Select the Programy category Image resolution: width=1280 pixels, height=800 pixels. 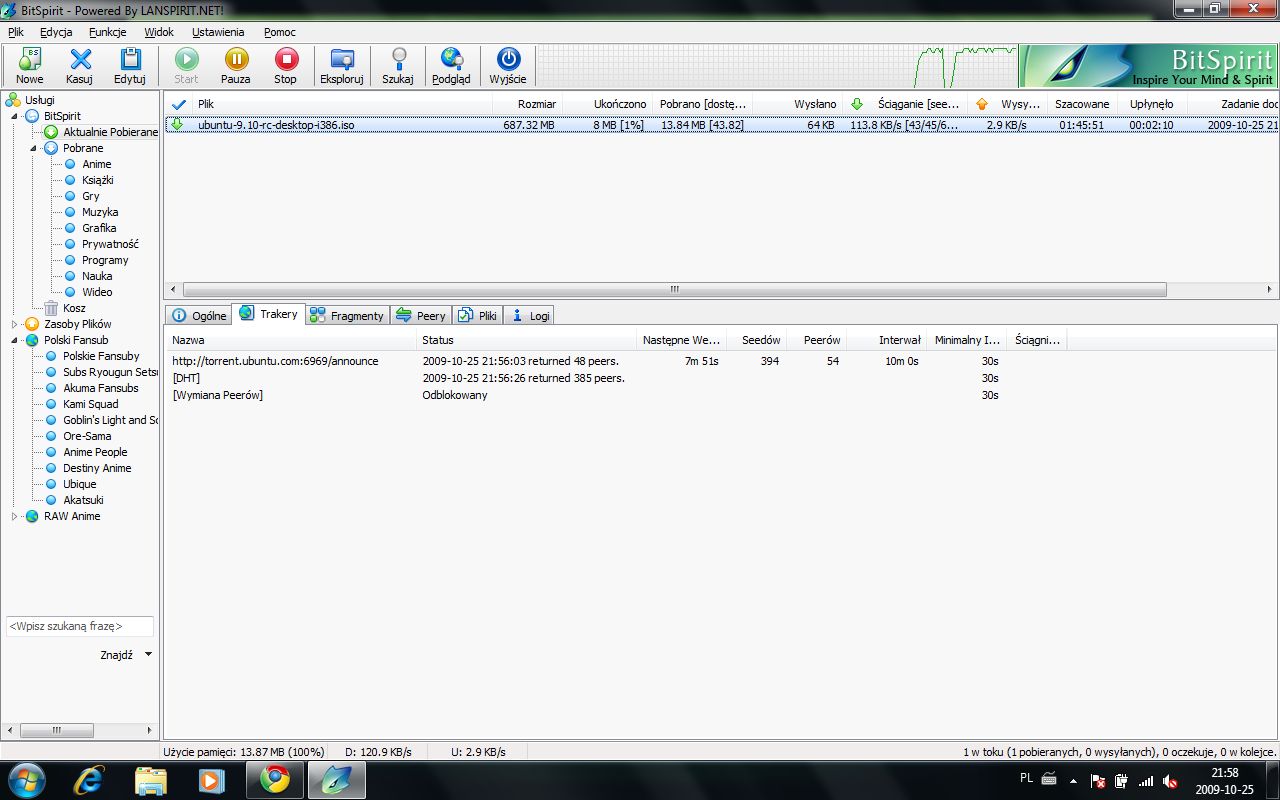(x=105, y=260)
